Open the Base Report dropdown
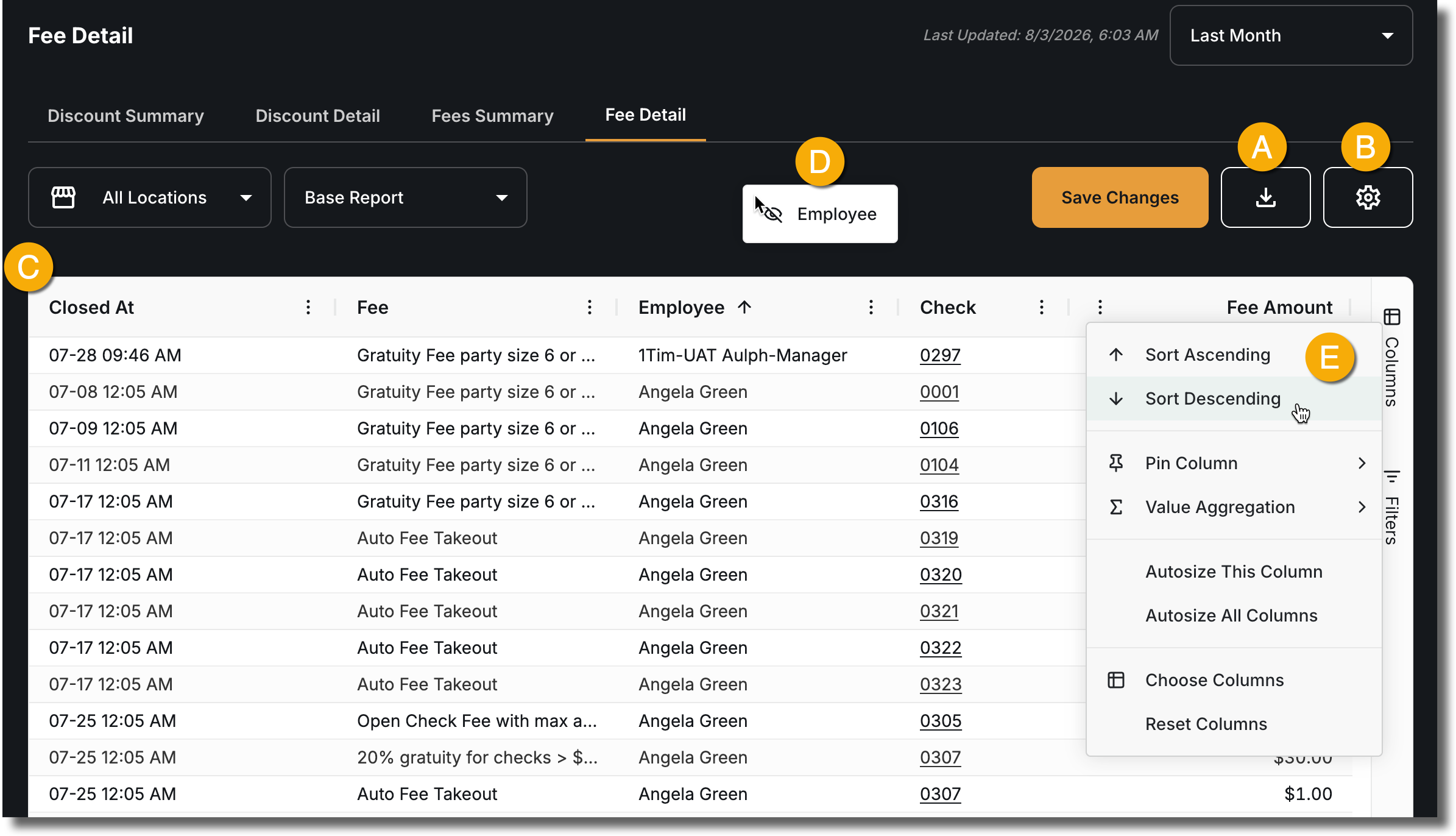 [x=406, y=197]
